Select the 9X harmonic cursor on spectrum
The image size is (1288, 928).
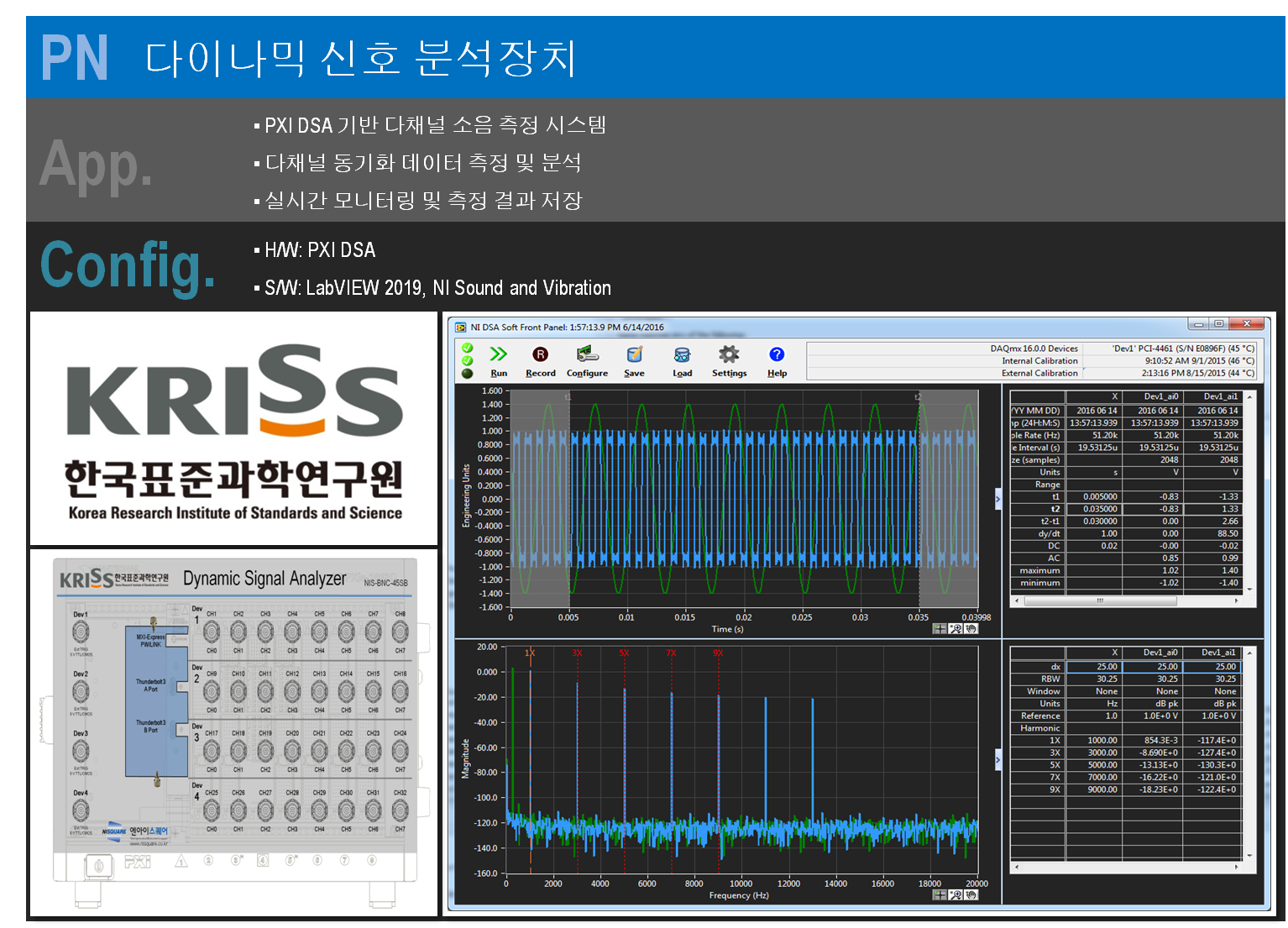coord(718,761)
